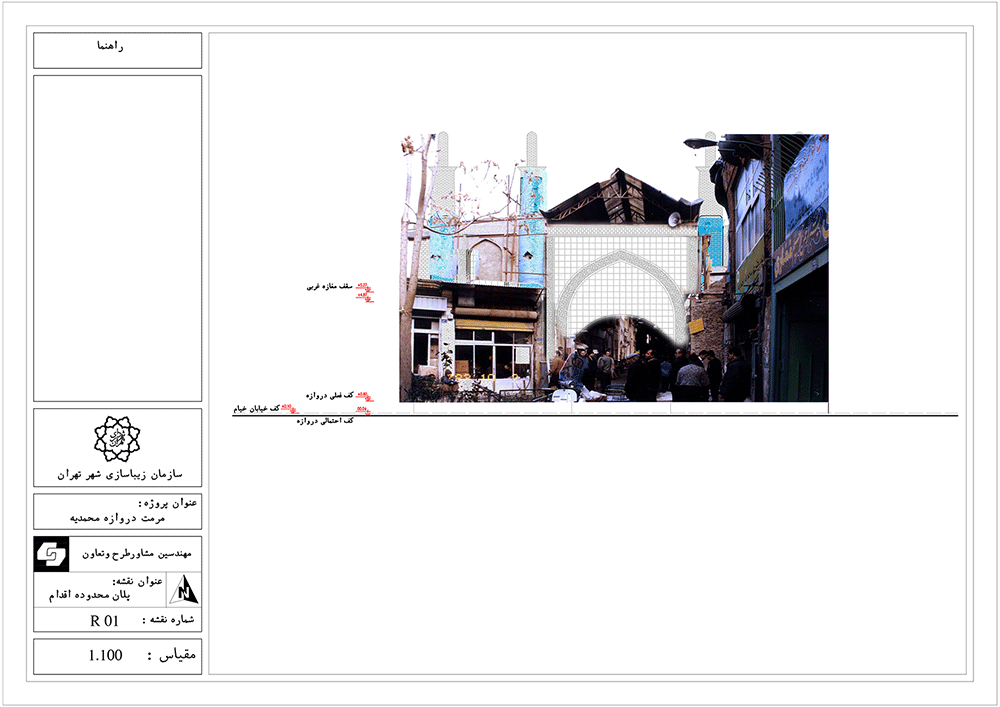This screenshot has height=707, width=1000.
Task: Click the level label 'کف احتمالی دروازه'
Action: pos(325,421)
